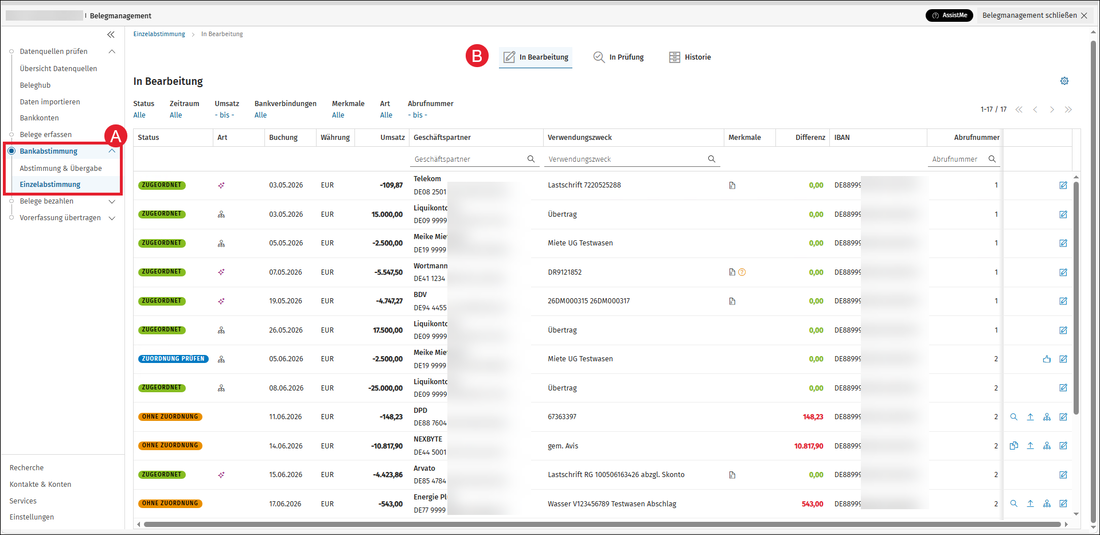Open edit icon in the Telekom row
The image size is (1100, 535).
click(x=1063, y=185)
